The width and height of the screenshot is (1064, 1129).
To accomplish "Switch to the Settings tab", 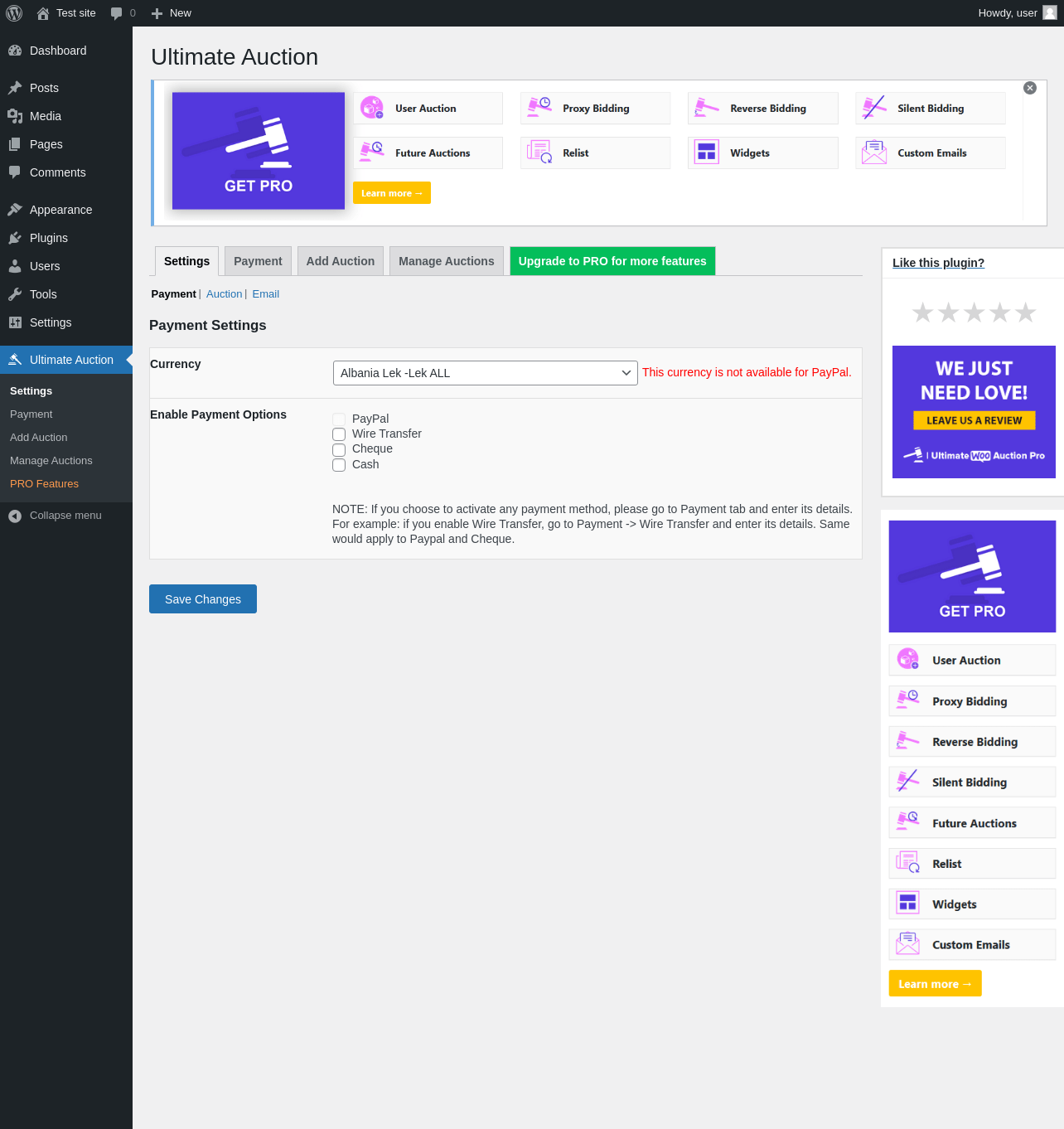I will 187,261.
